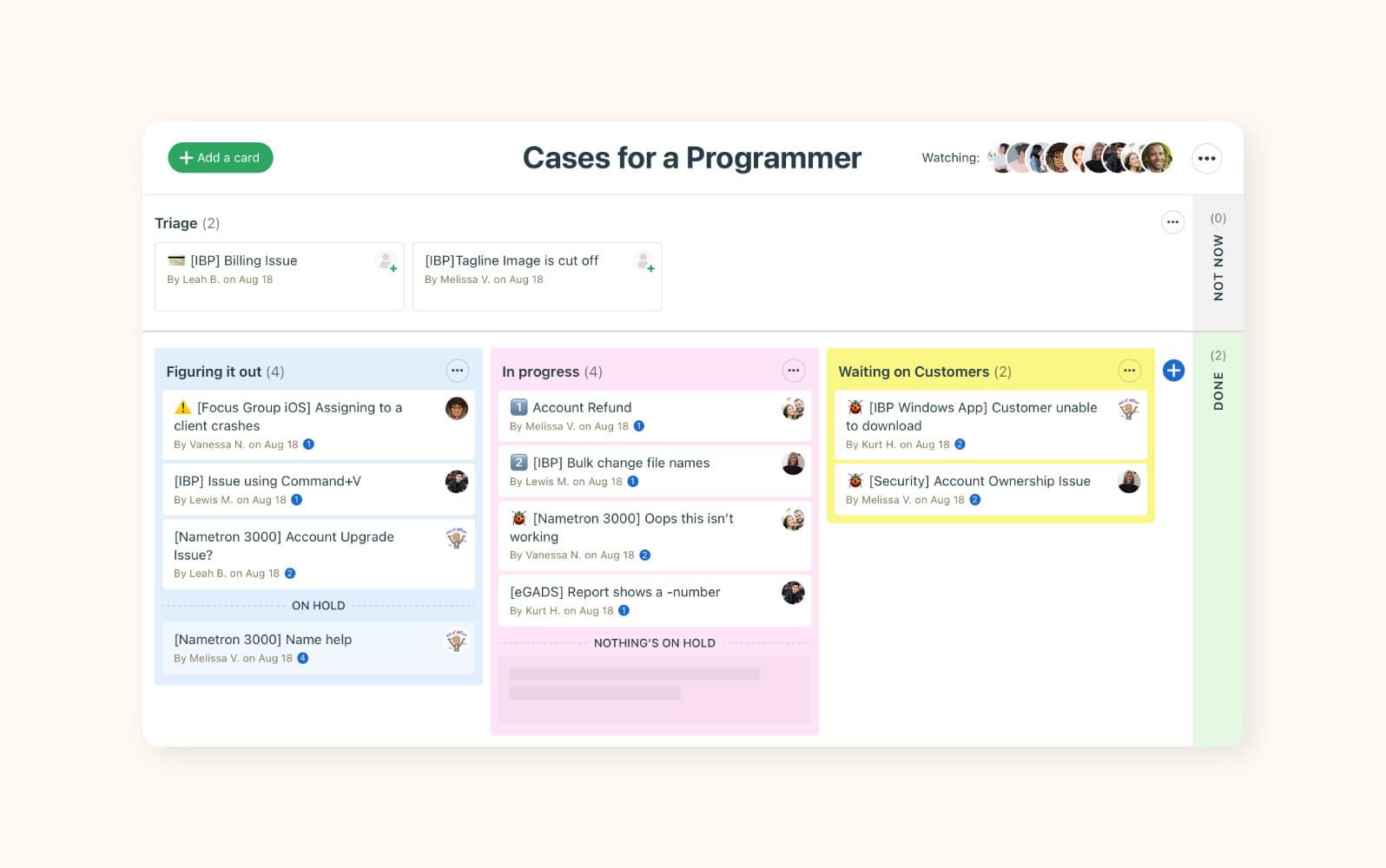Open Nametron 3000 Name help card
The height and width of the screenshot is (868, 1386).
pyautogui.click(x=318, y=648)
